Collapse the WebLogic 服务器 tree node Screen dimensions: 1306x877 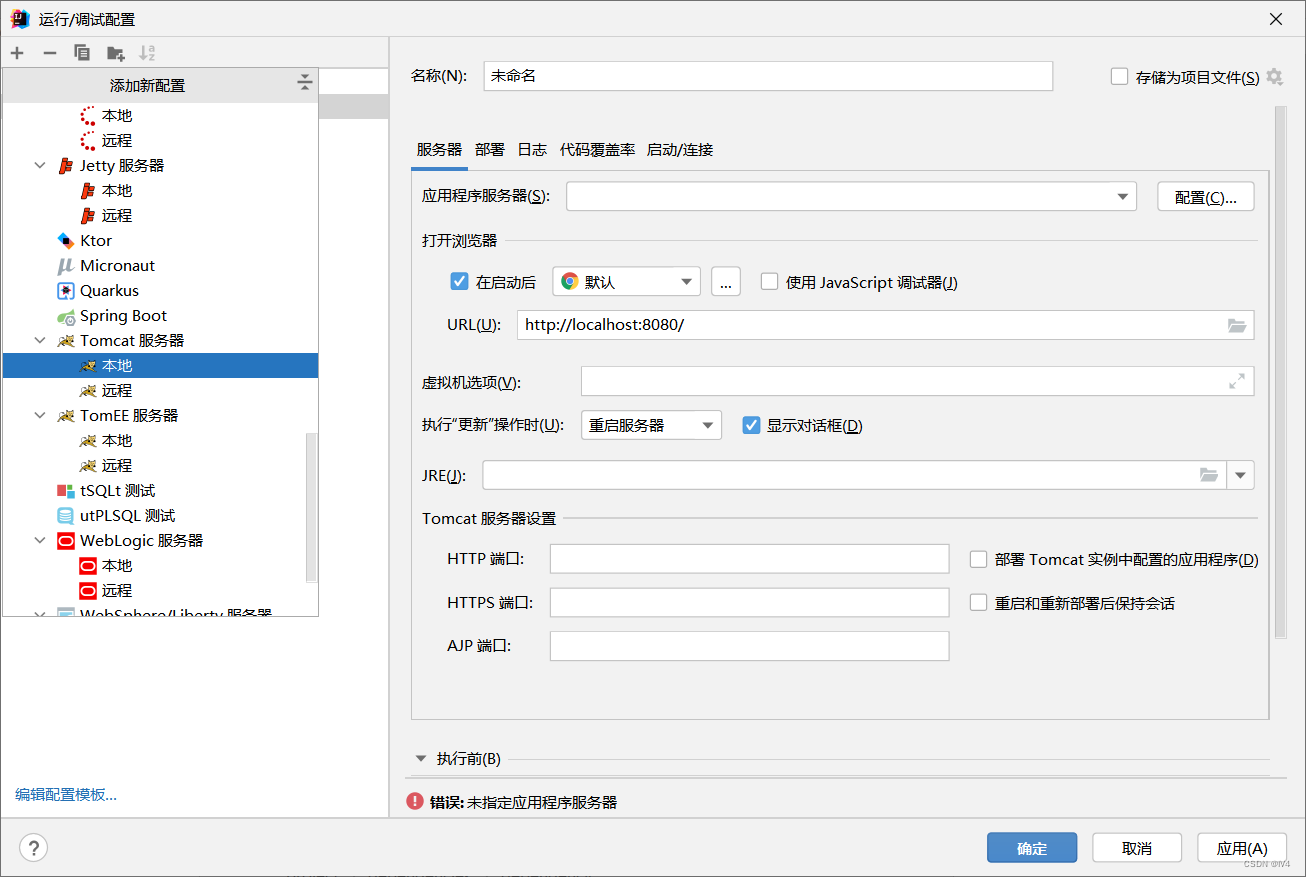pyautogui.click(x=40, y=540)
